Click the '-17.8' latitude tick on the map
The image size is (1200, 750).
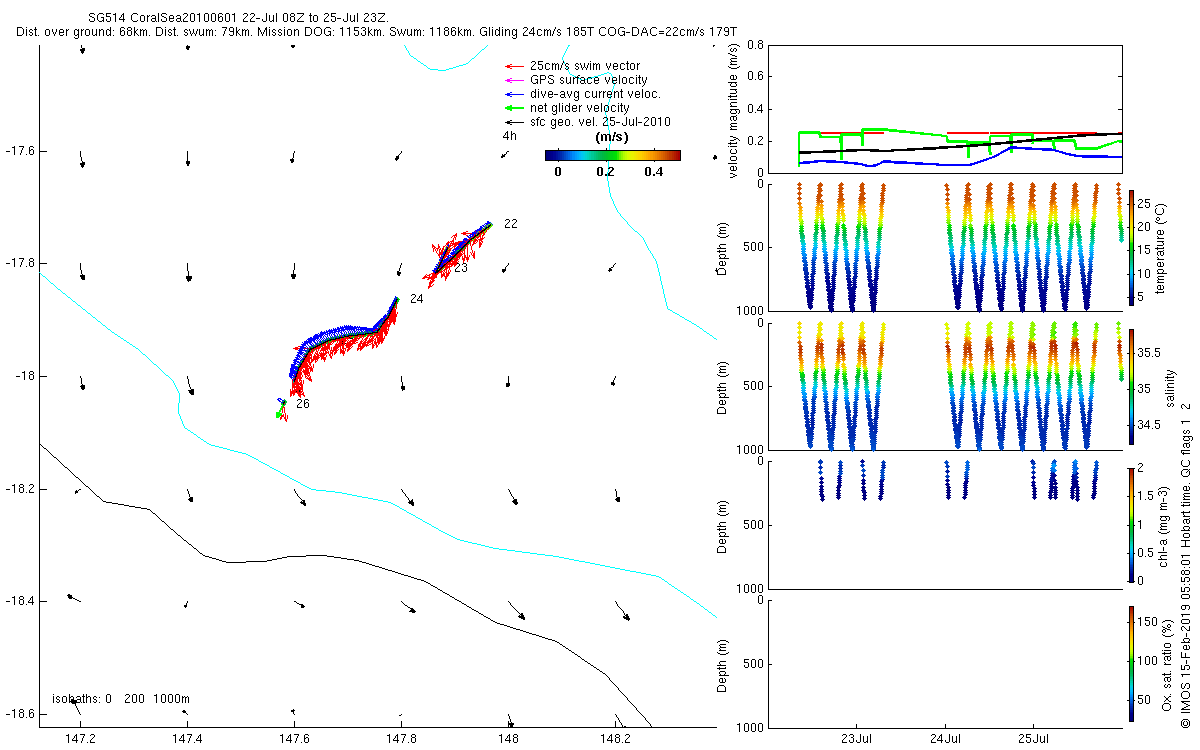pos(20,264)
